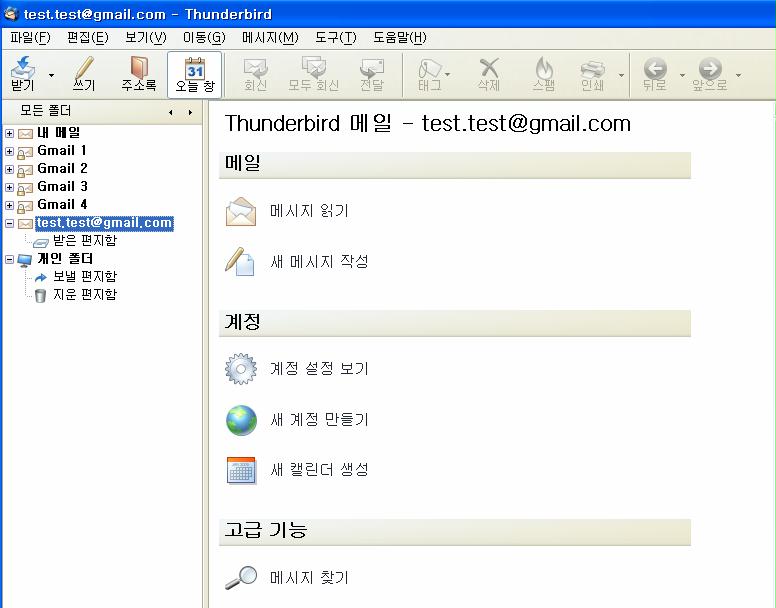Click the open envelope read-messages icon
Image resolution: width=776 pixels, height=608 pixels.
coord(241,211)
